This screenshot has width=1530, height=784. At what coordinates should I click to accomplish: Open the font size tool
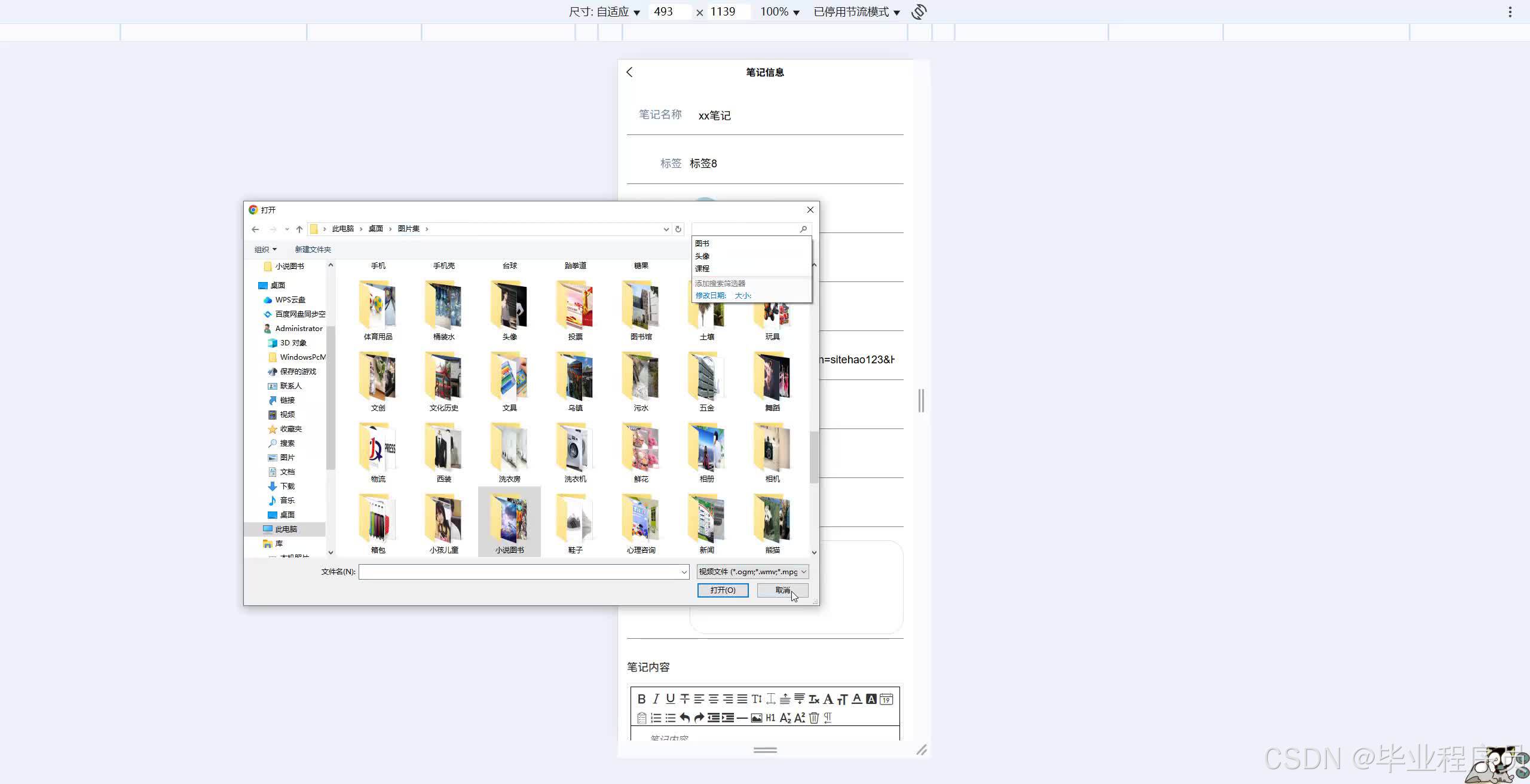coord(842,699)
